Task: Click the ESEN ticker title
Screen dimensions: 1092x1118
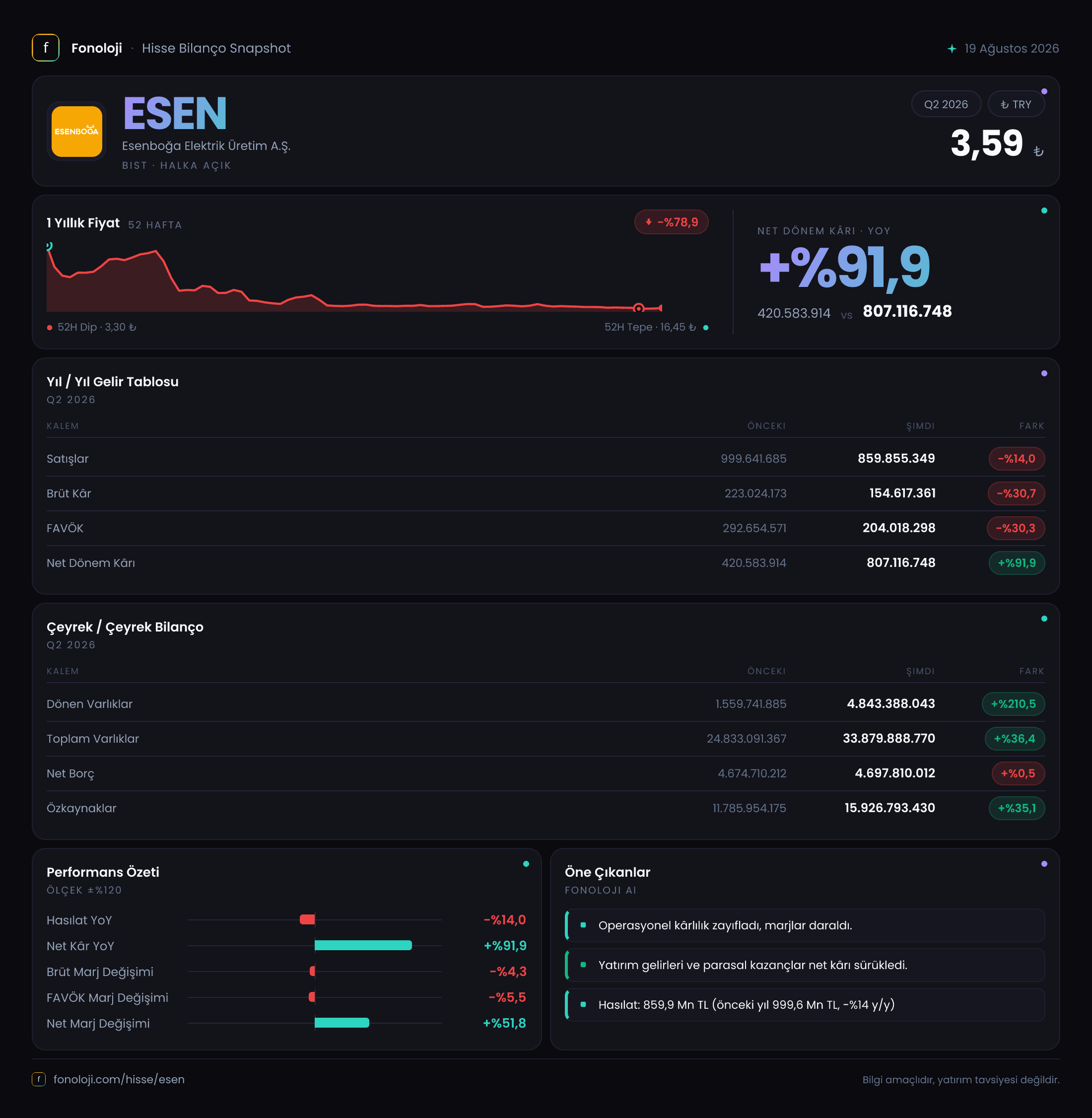Action: coord(175,114)
